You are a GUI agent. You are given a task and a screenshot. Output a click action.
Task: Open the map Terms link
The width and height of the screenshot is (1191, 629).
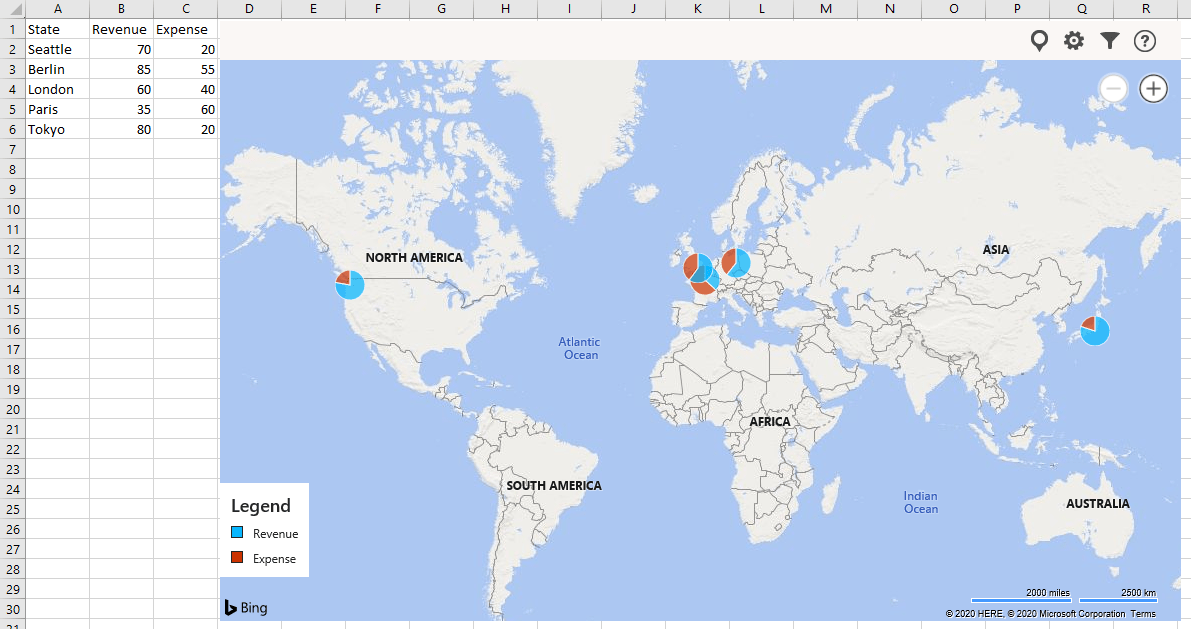coord(1142,613)
